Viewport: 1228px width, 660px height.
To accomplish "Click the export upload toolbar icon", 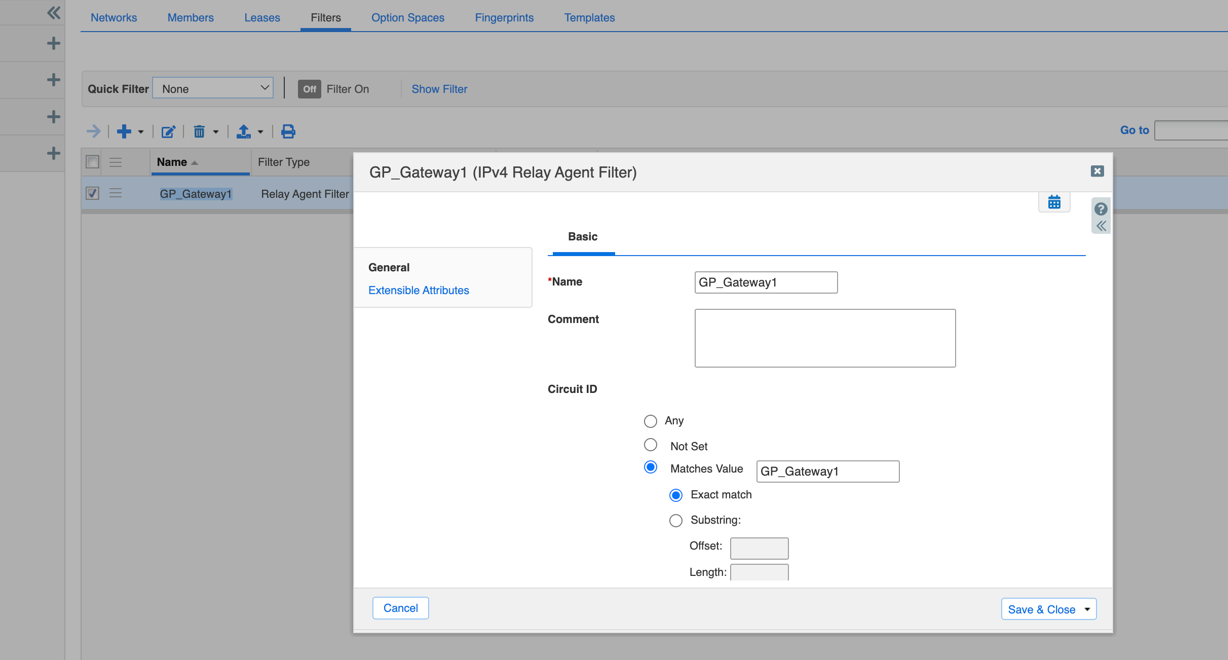I will coord(243,132).
